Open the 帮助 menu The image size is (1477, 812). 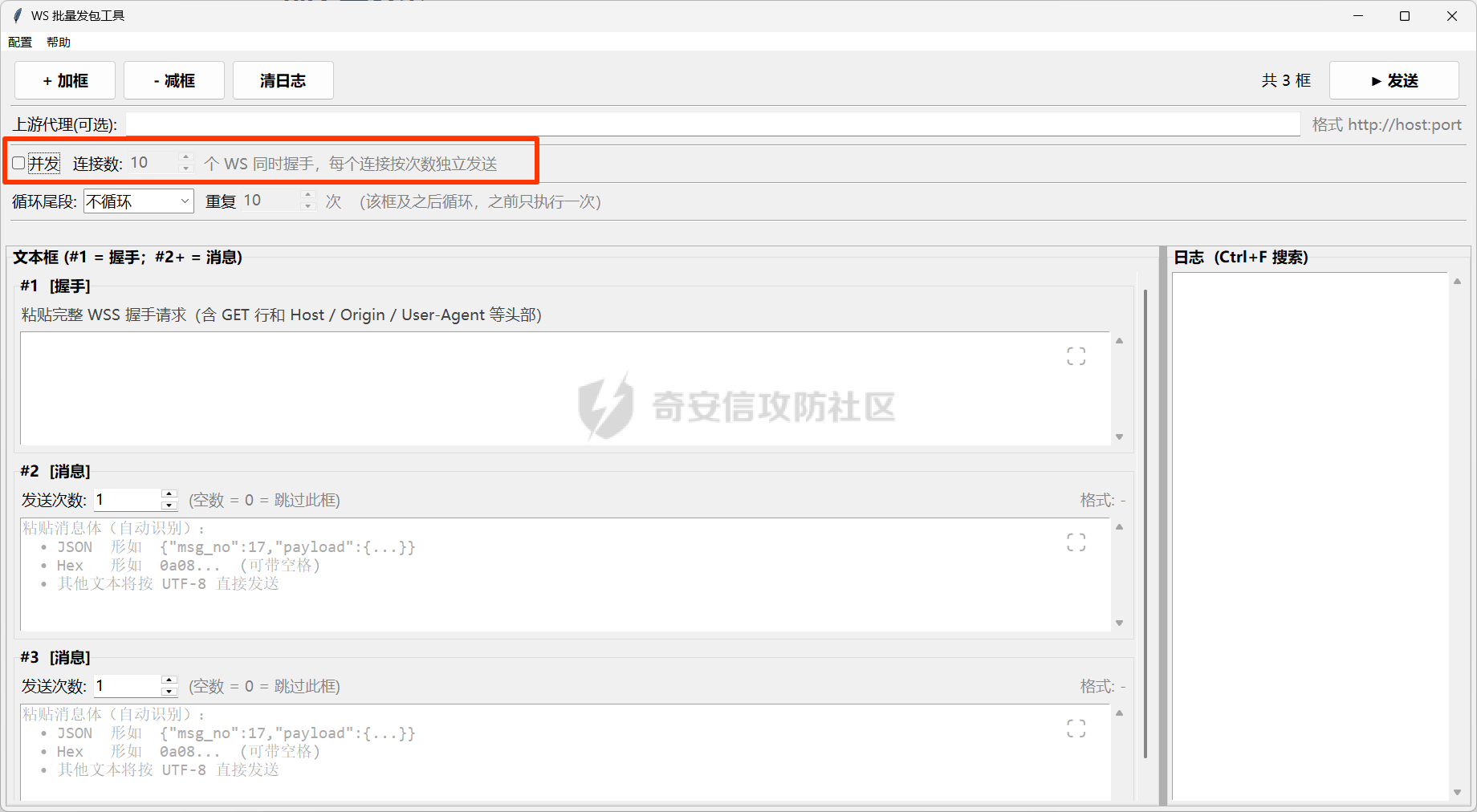[59, 42]
